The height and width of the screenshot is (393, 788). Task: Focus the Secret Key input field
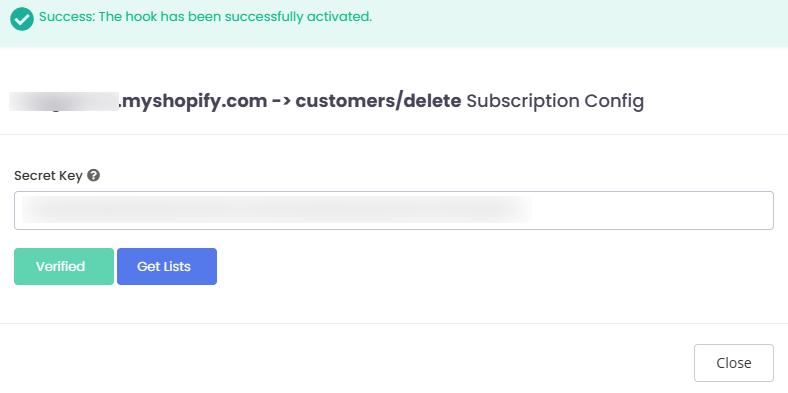pyautogui.click(x=393, y=211)
